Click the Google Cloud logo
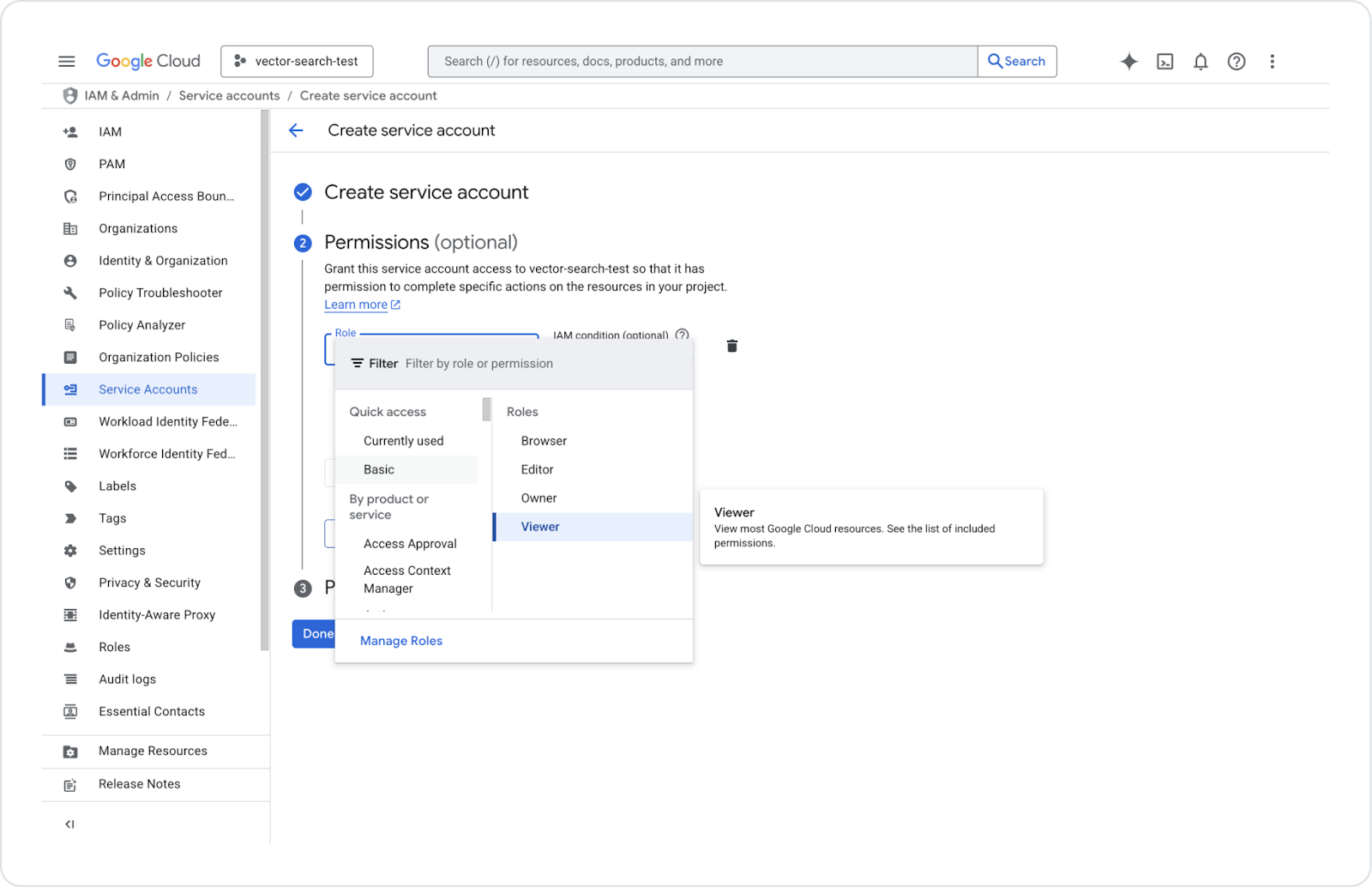The width and height of the screenshot is (1372, 887). (x=147, y=61)
